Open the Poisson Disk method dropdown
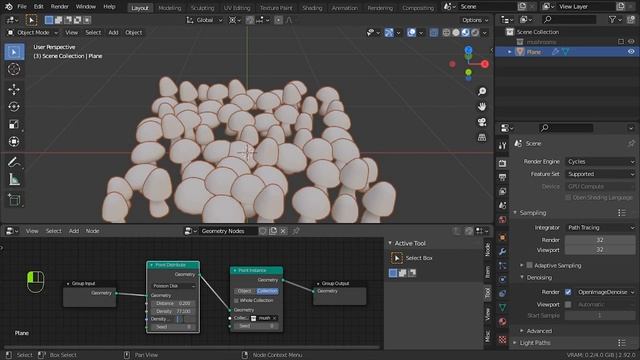The width and height of the screenshot is (640, 360). point(173,286)
